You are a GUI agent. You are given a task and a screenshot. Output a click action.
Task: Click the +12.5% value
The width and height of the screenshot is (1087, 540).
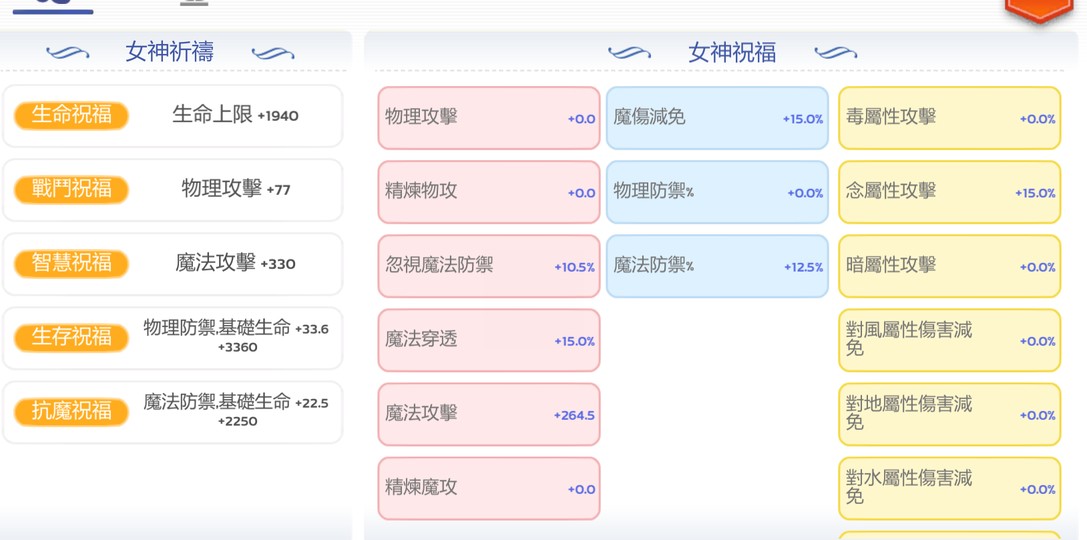coord(803,268)
